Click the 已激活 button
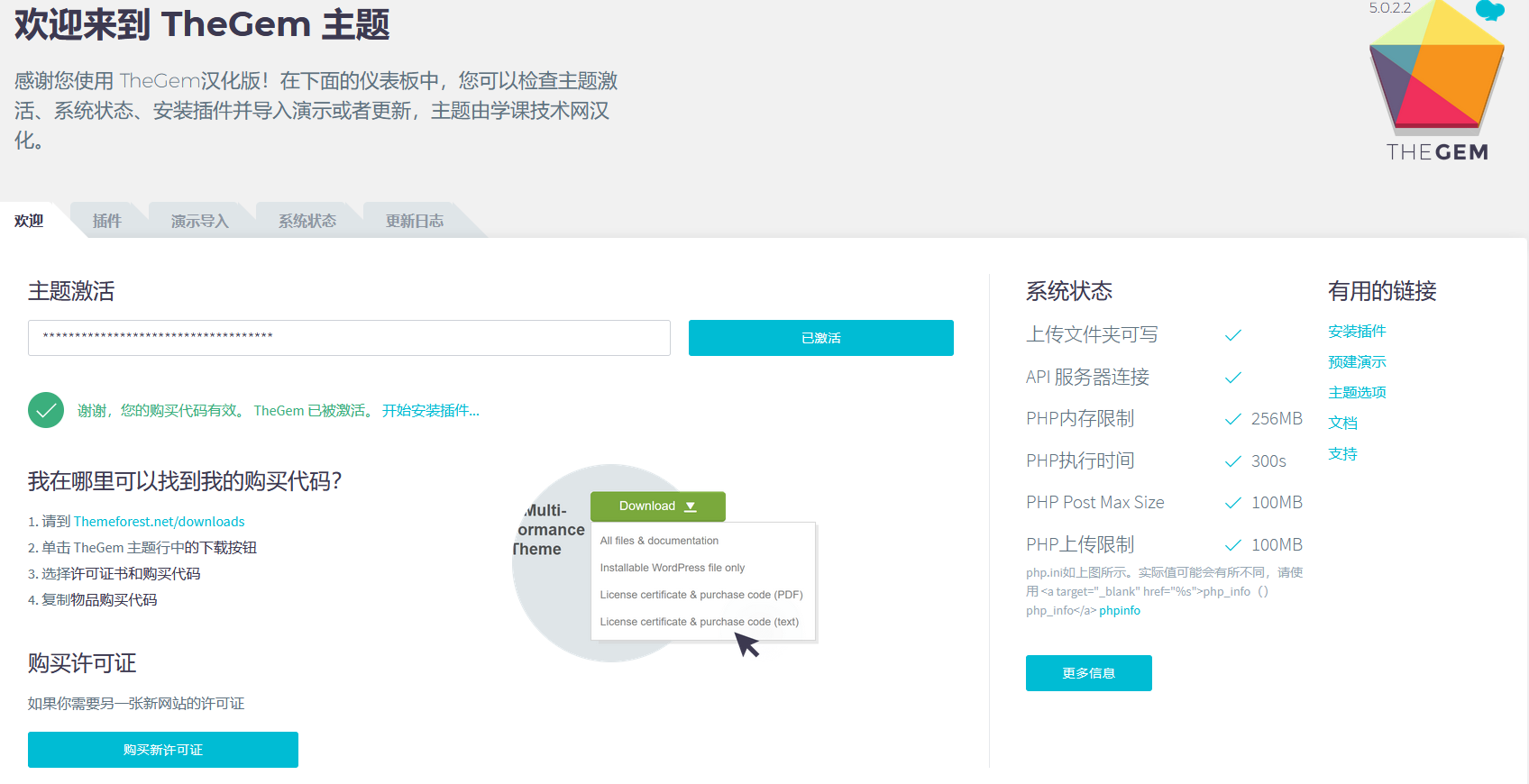The width and height of the screenshot is (1529, 784). (821, 338)
